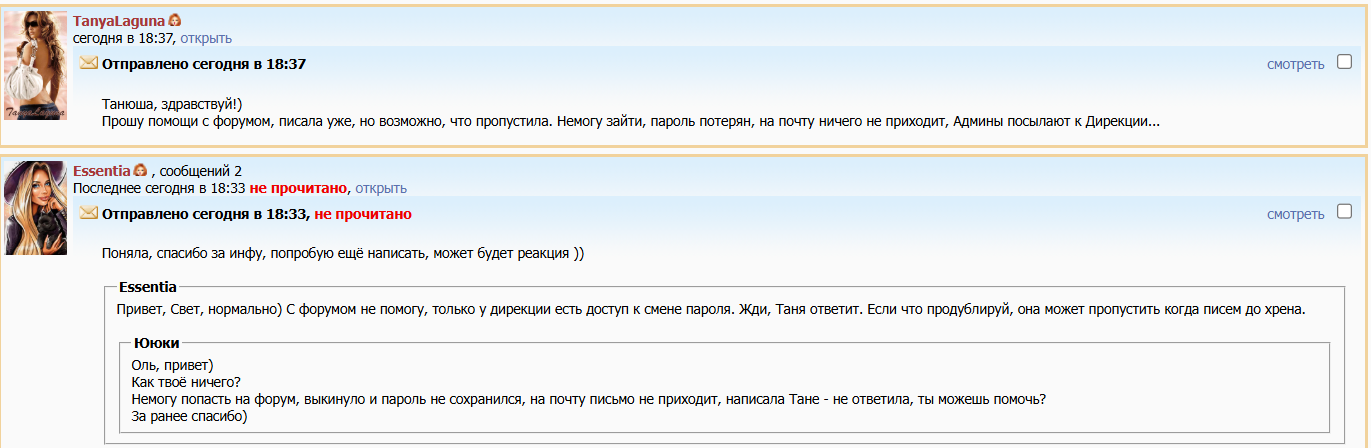Click Essentia's avatar picture
The image size is (1371, 448).
tap(36, 209)
